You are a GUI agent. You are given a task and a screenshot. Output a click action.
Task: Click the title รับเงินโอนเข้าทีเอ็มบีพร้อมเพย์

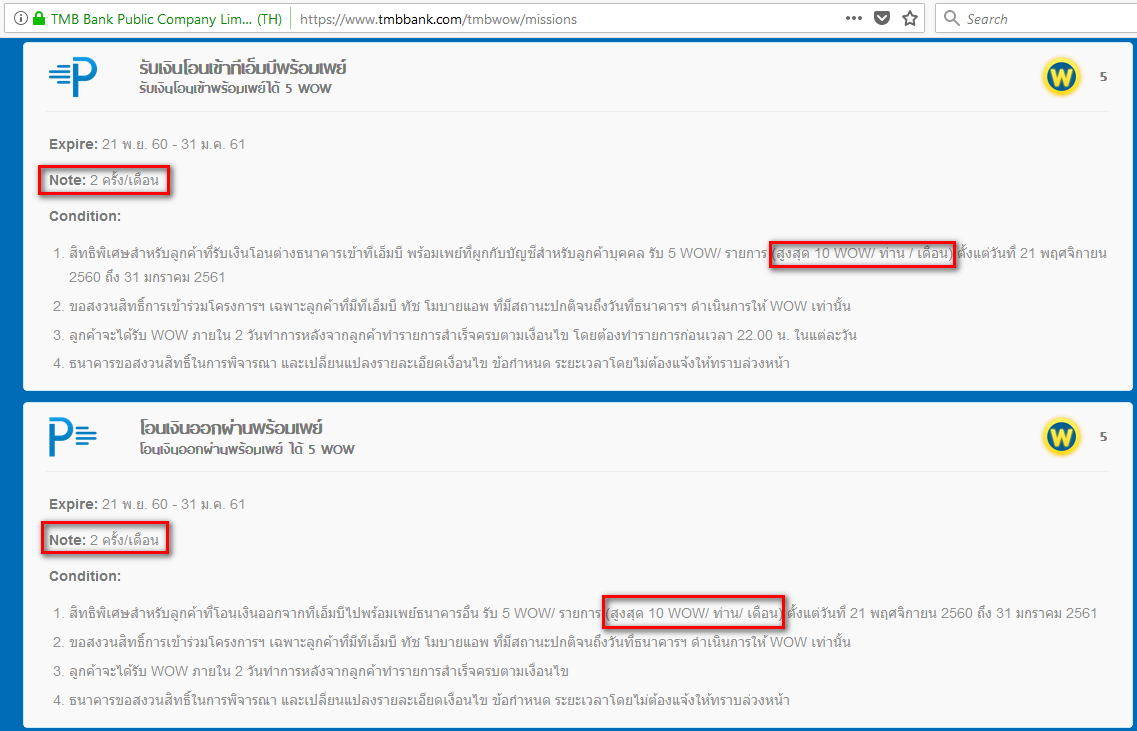(243, 69)
